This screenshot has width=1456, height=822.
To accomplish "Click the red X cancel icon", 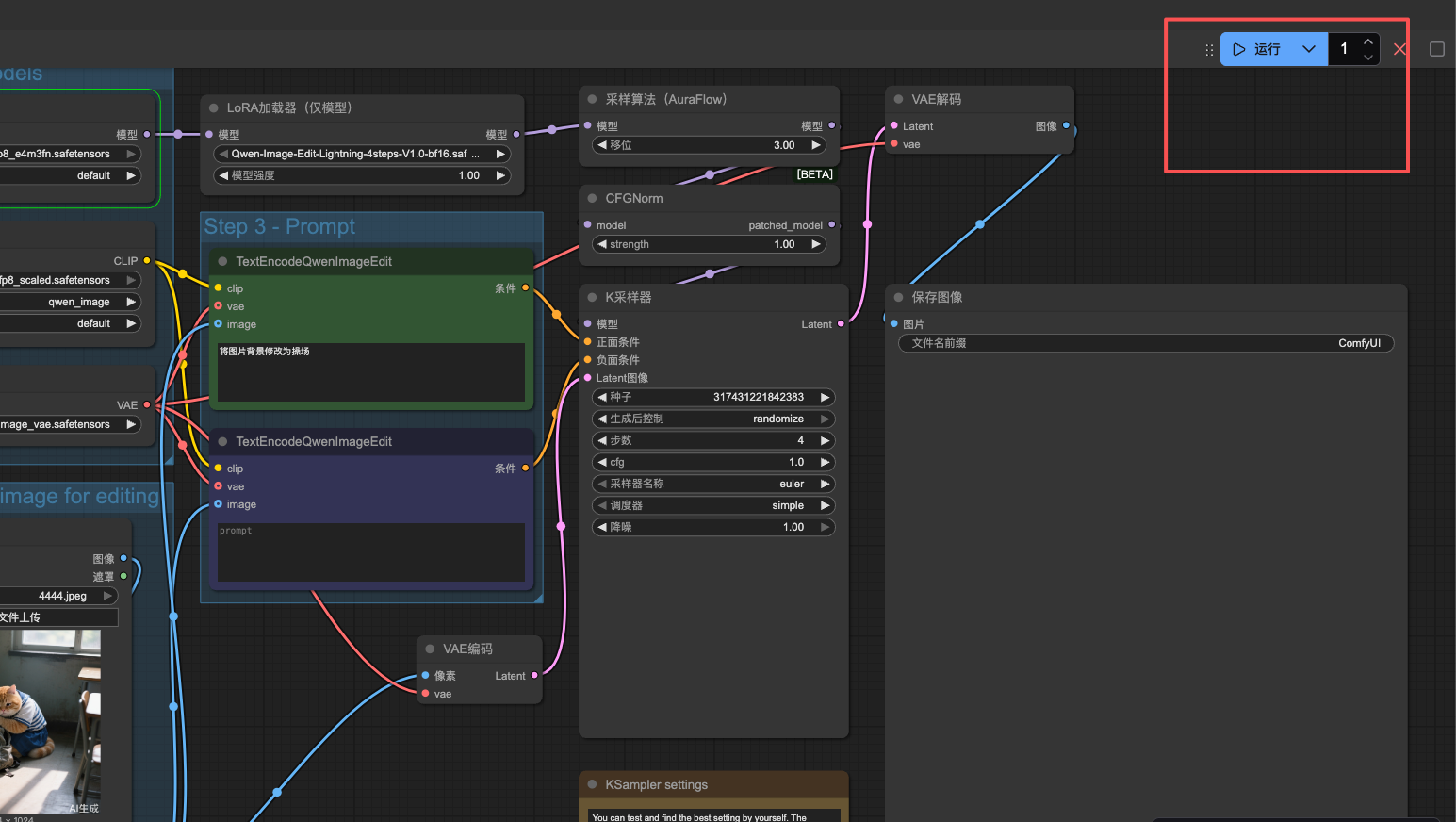I will point(1400,49).
